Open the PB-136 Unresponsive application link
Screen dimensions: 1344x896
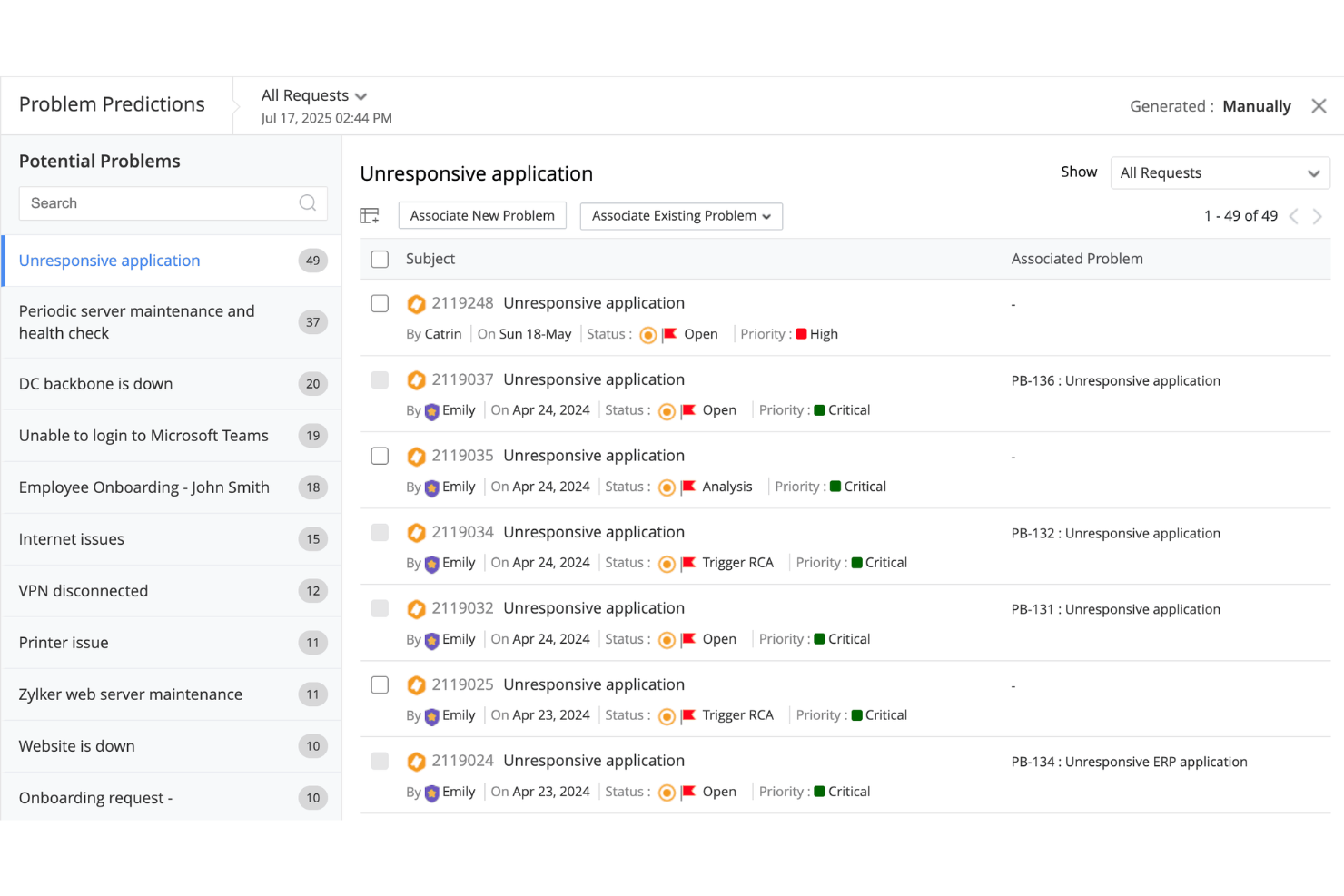(x=1116, y=380)
